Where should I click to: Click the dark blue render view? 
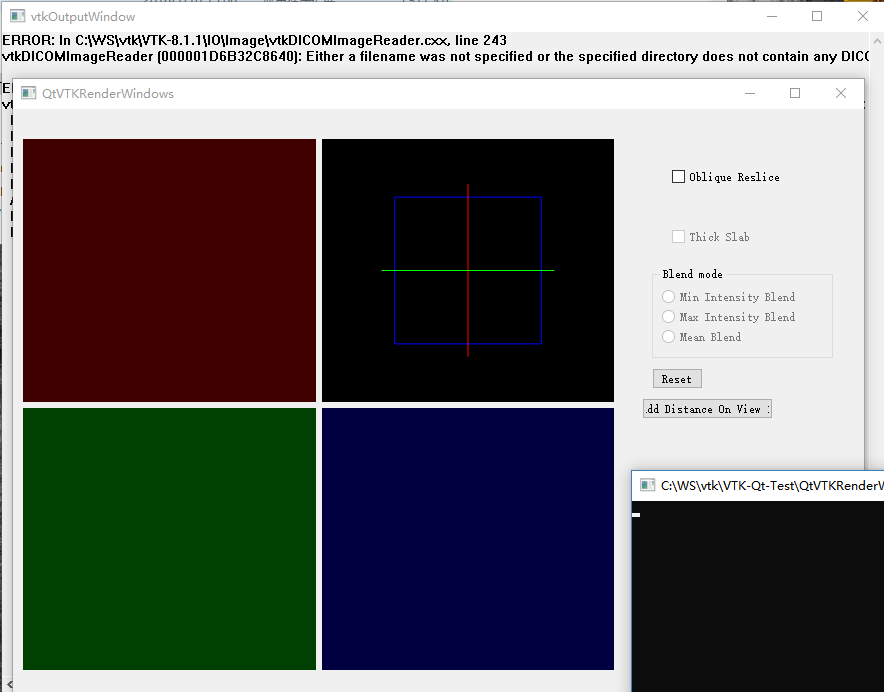[x=467, y=538]
